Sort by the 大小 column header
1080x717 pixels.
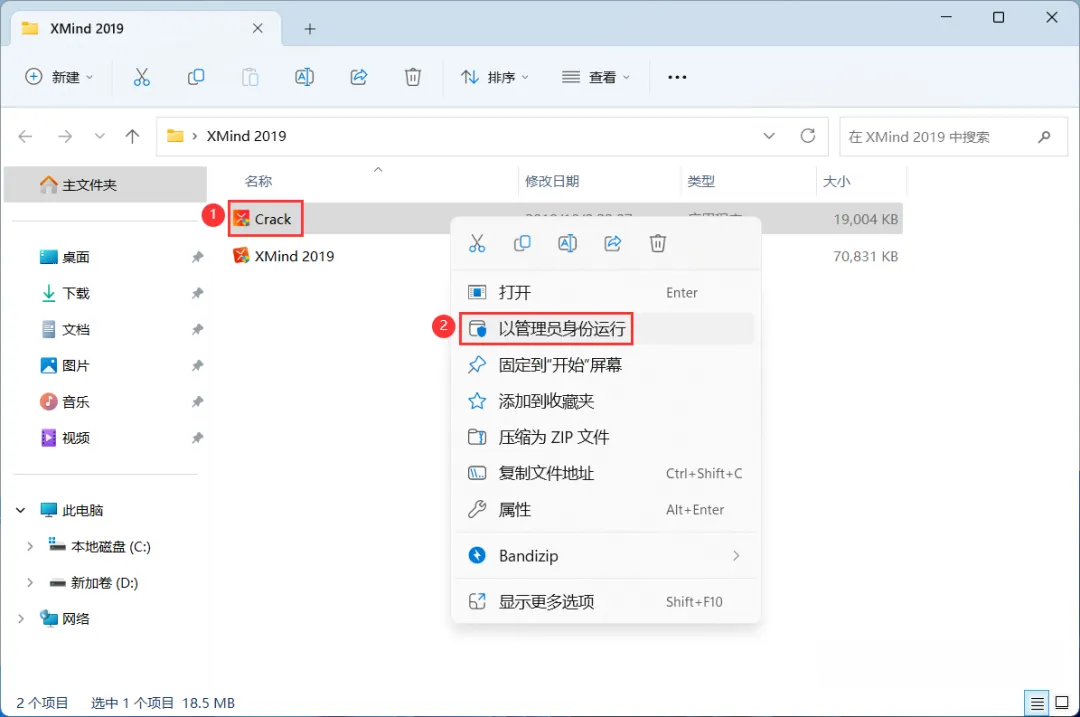[837, 181]
